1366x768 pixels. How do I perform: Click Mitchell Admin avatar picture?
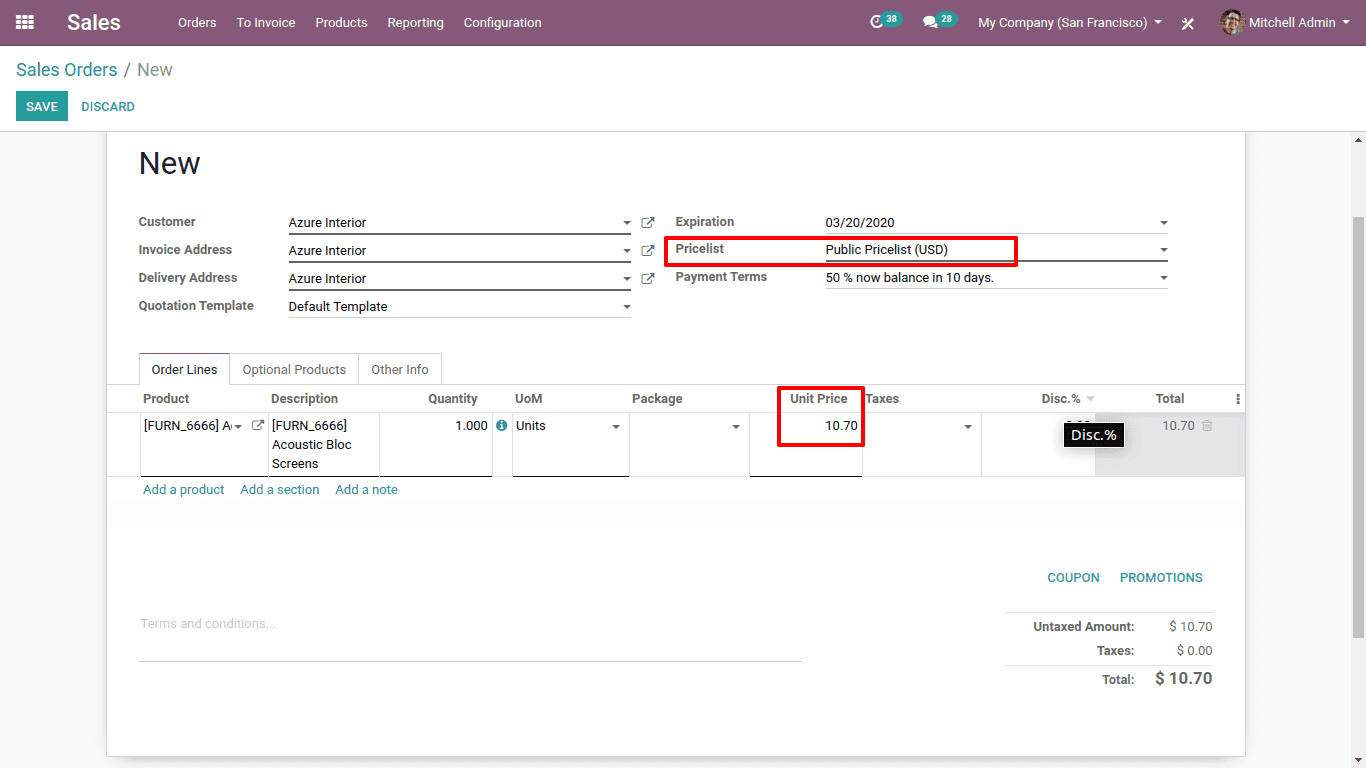tap(1232, 22)
